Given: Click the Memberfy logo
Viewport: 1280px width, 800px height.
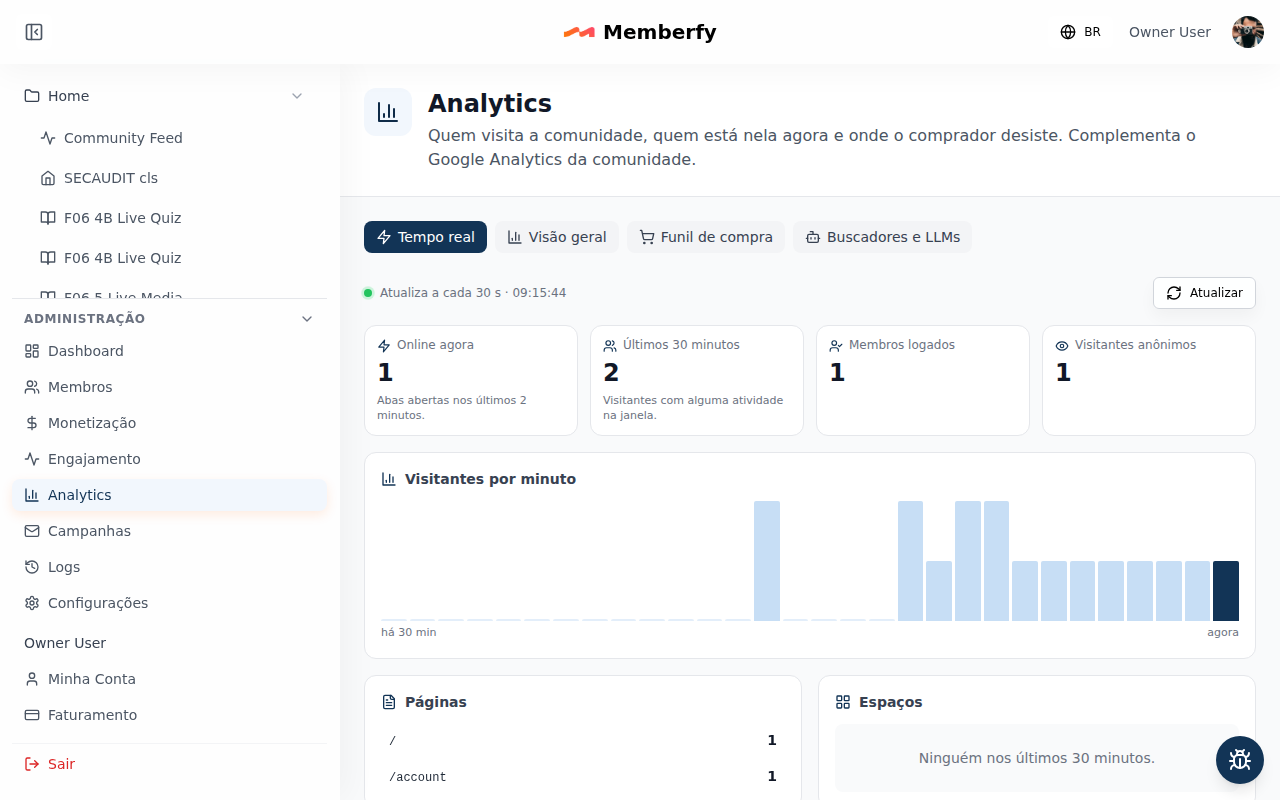Looking at the screenshot, I should coord(640,32).
